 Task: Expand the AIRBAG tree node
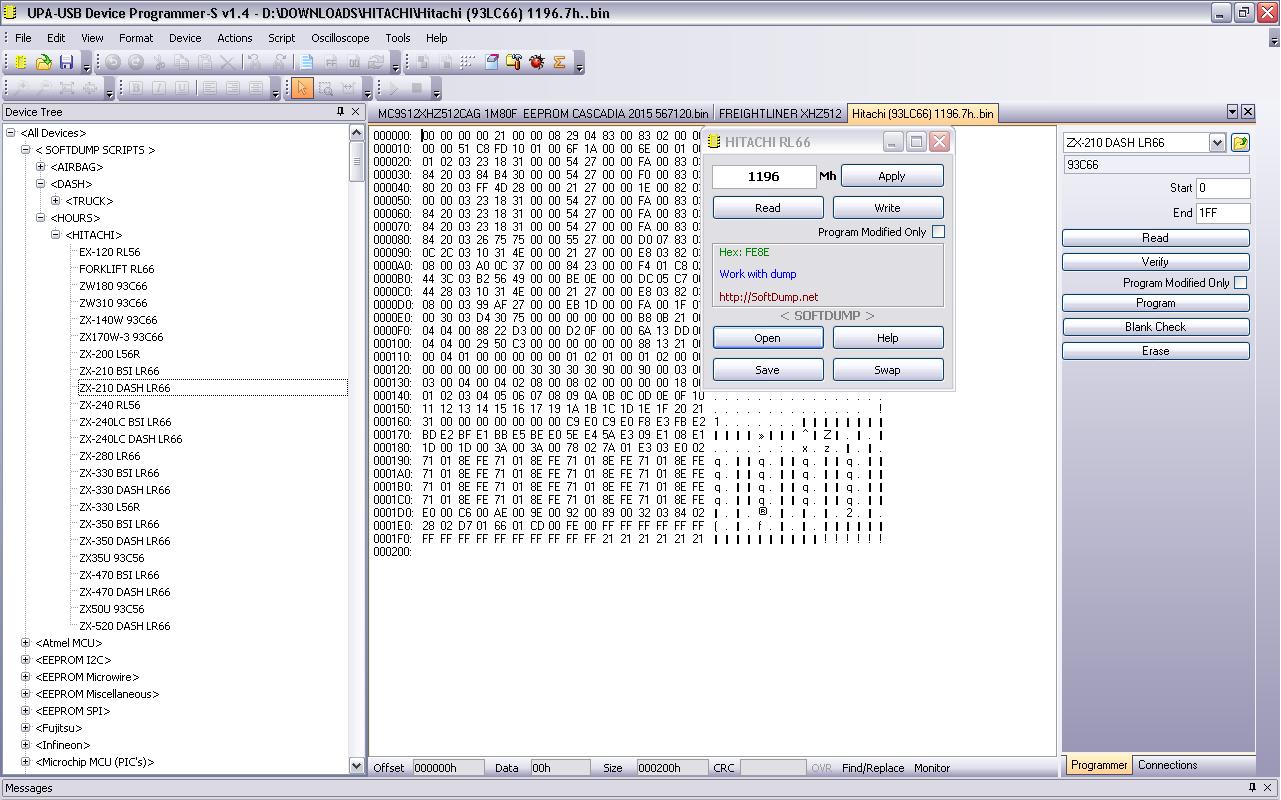40,167
